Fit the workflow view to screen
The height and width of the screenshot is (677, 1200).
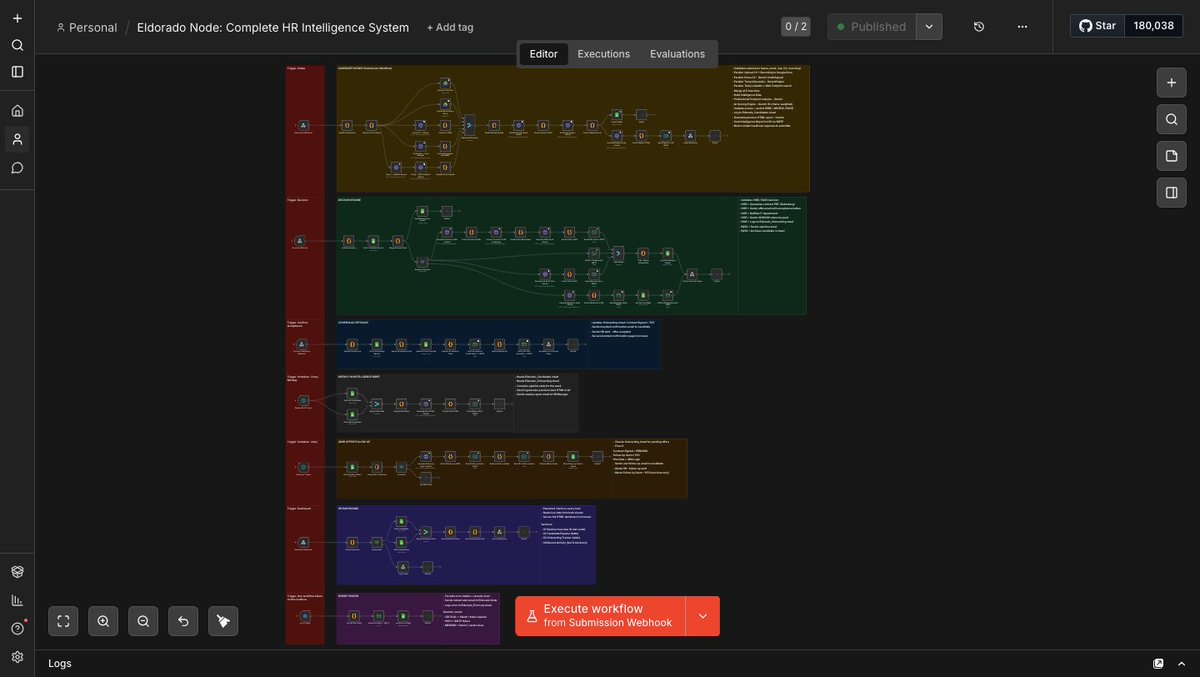coord(63,621)
